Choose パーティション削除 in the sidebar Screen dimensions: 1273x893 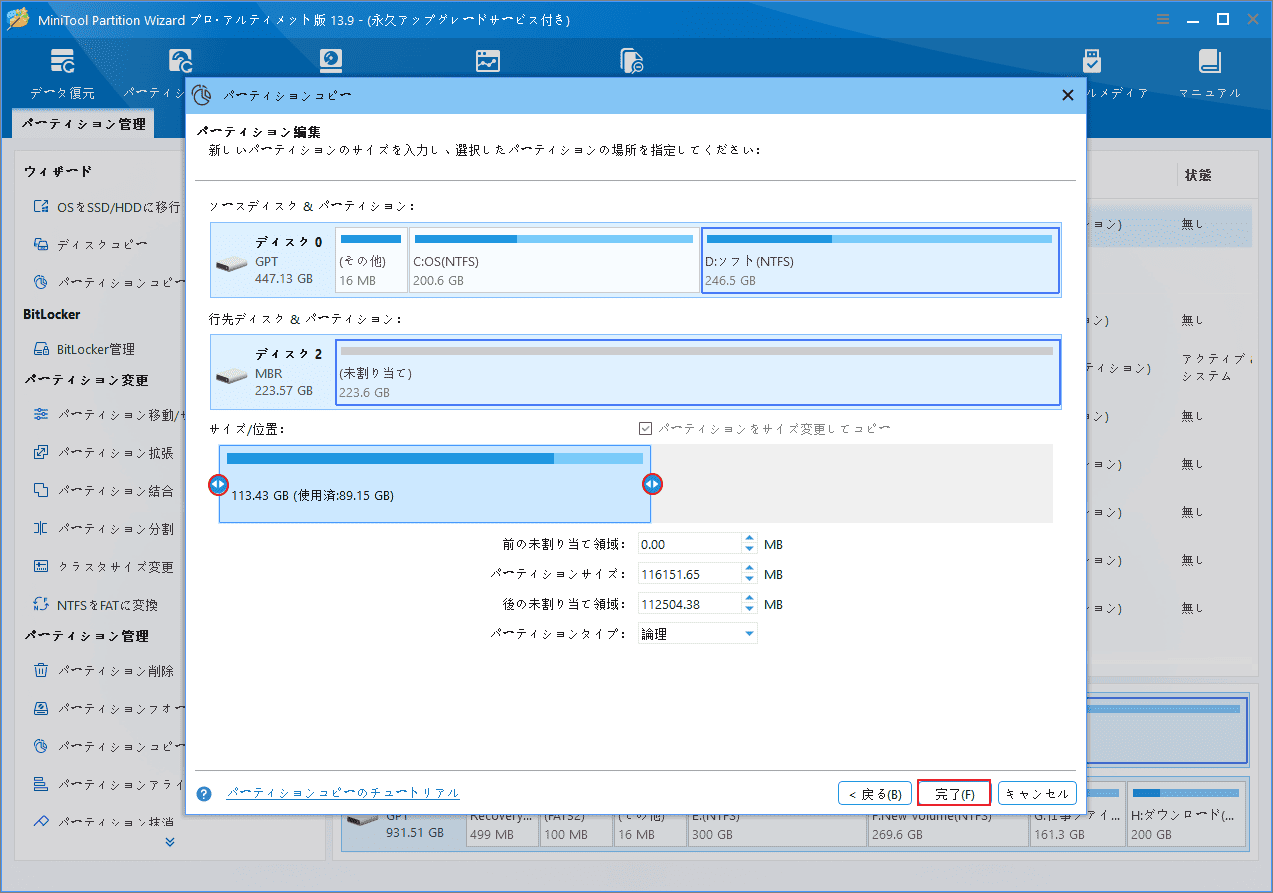pyautogui.click(x=104, y=671)
